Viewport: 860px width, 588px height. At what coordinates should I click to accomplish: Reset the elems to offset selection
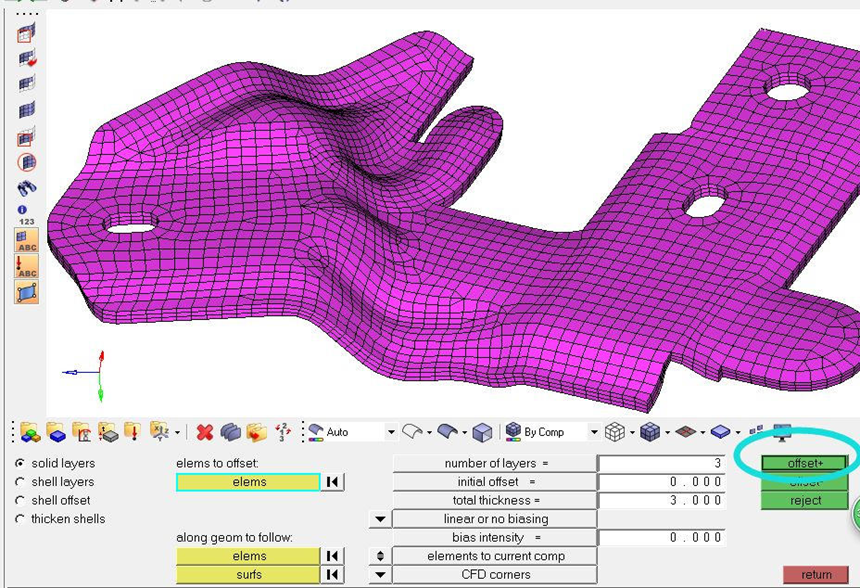coord(332,482)
